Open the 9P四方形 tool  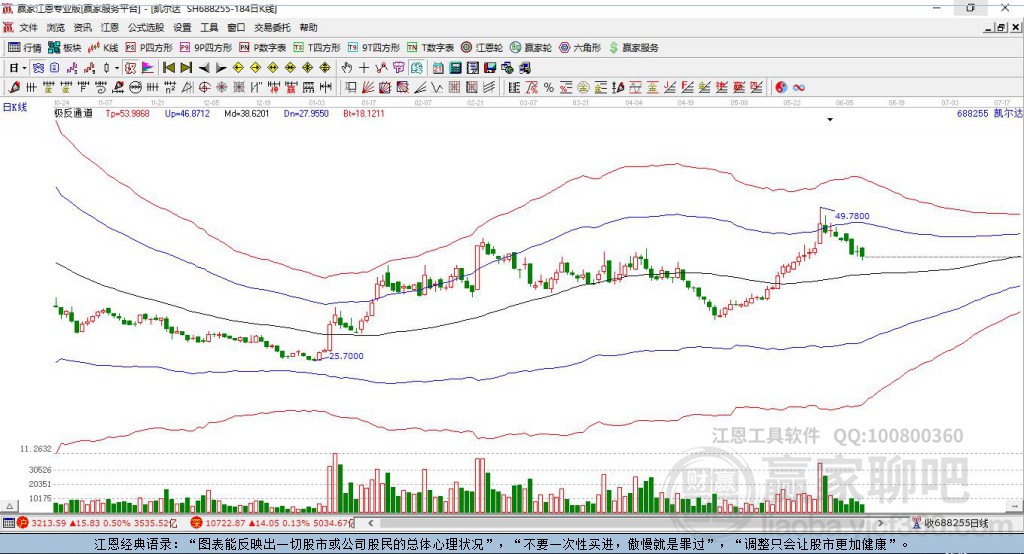point(206,48)
